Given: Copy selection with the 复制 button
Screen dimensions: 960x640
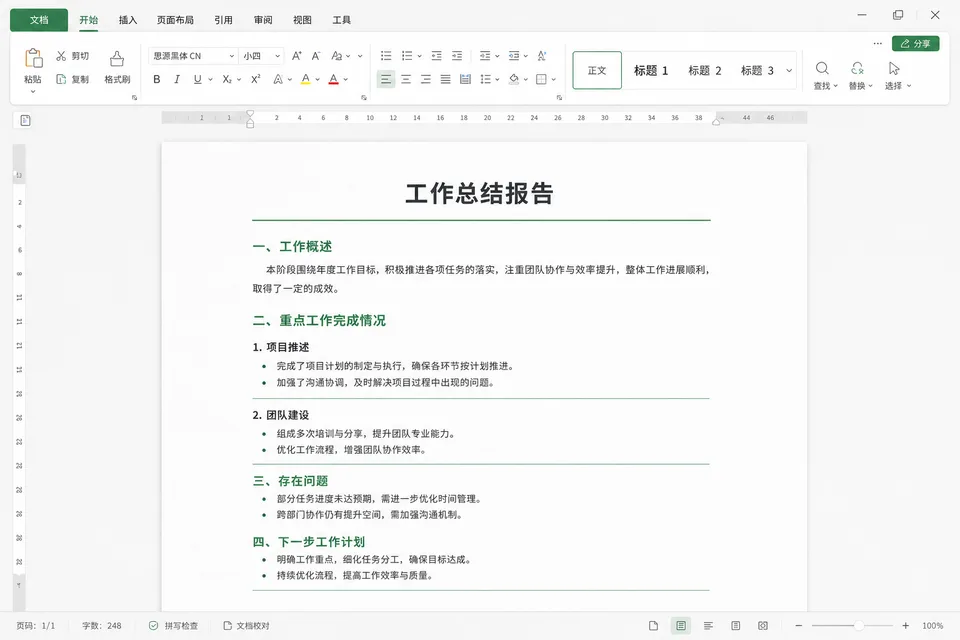Looking at the screenshot, I should (72, 79).
